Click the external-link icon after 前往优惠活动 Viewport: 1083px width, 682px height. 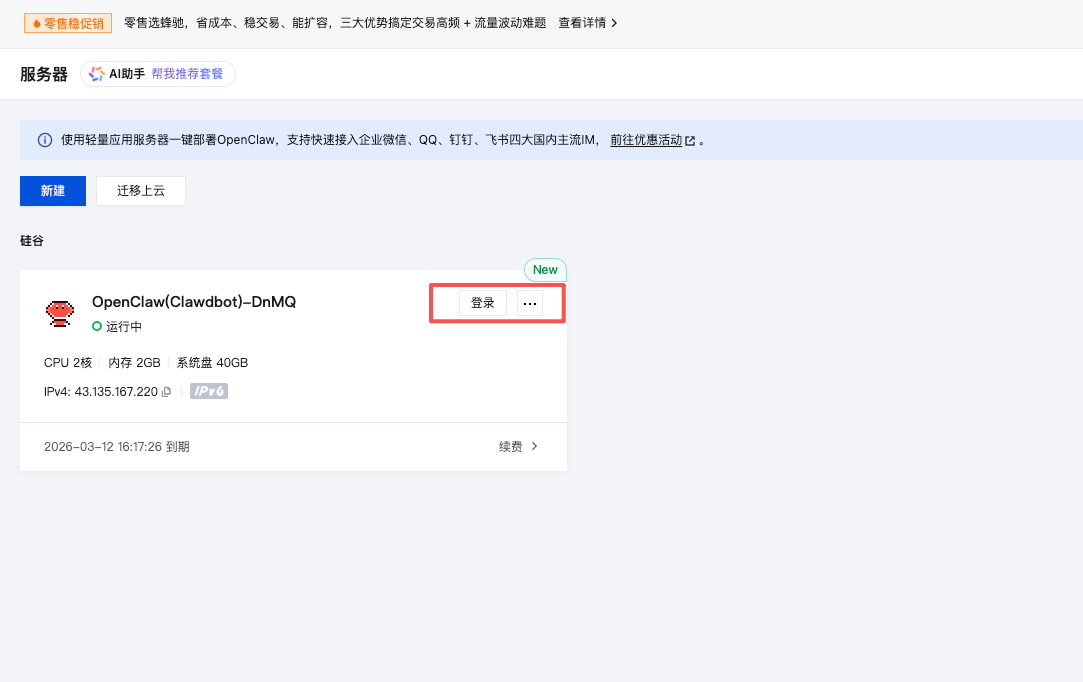coord(690,141)
